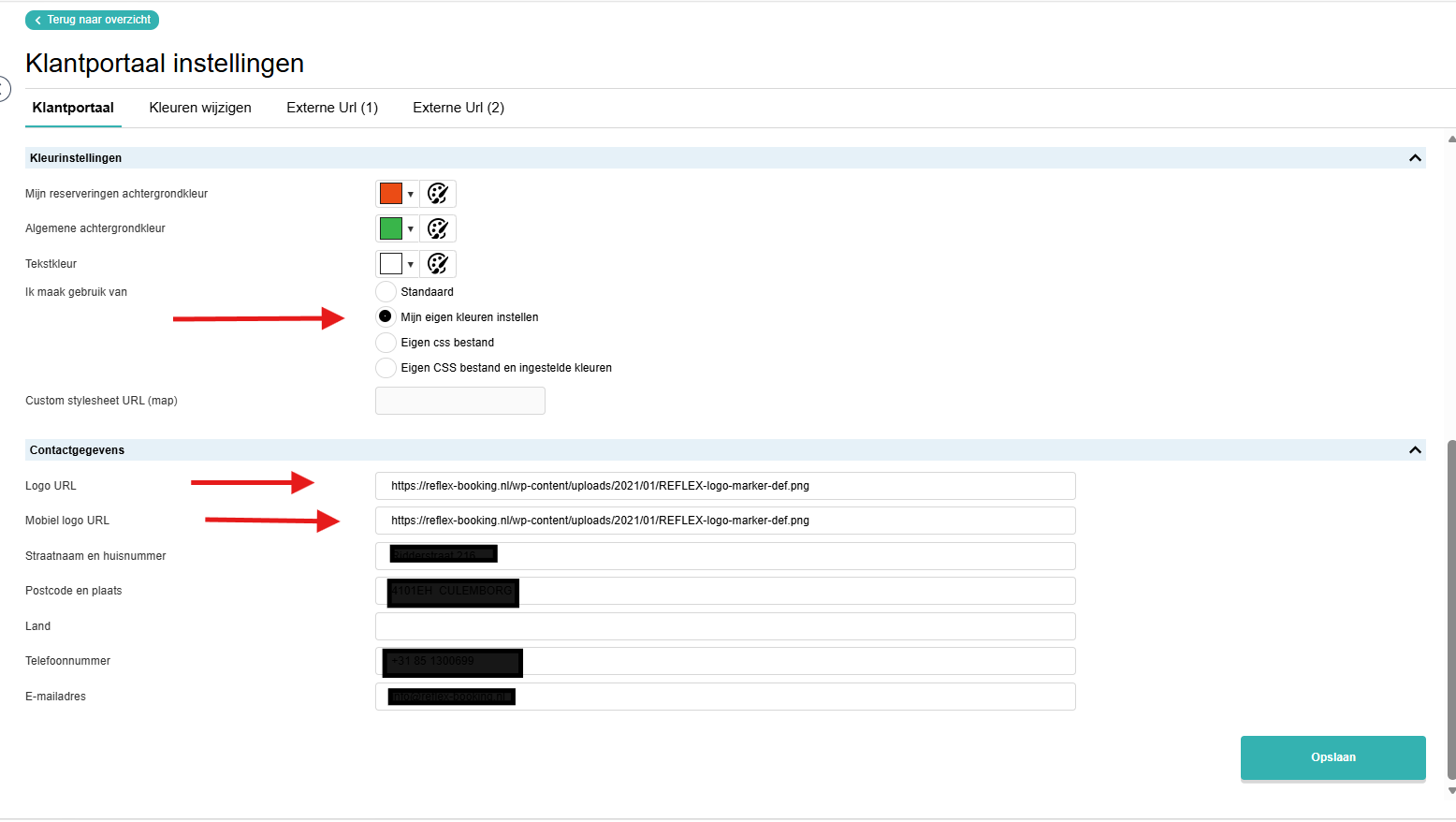Open the Externe Url (2) tab
This screenshot has height=822, width=1456.
459,108
